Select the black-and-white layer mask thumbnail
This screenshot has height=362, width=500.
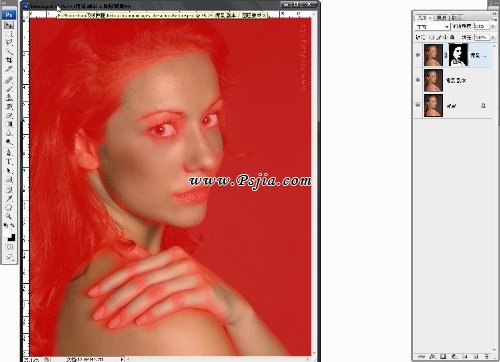click(x=458, y=55)
